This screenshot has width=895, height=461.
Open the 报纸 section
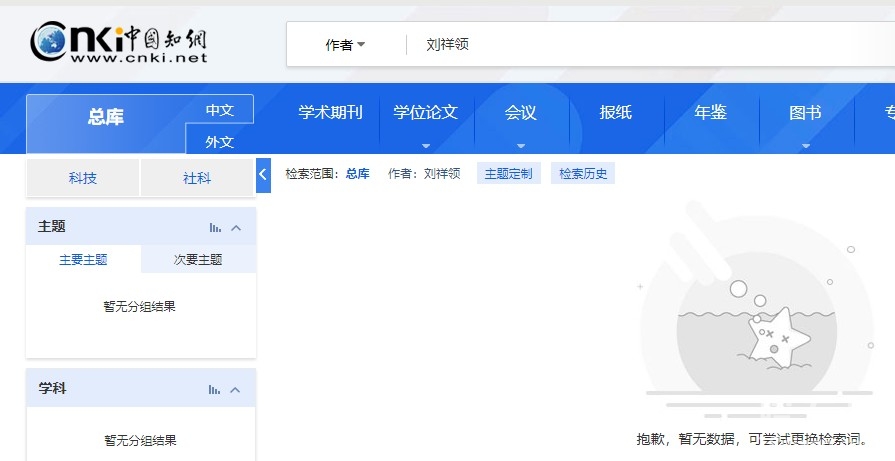[x=616, y=113]
